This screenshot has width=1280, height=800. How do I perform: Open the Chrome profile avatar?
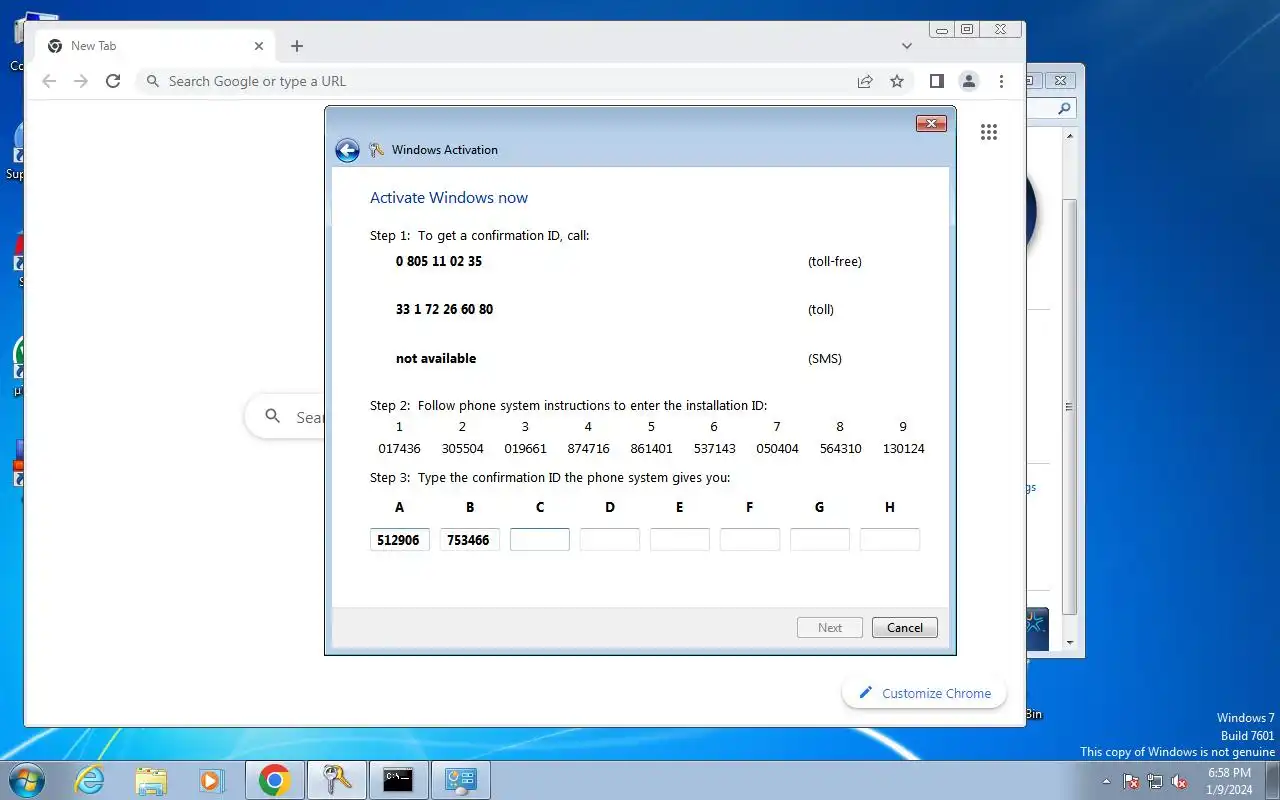pos(968,81)
